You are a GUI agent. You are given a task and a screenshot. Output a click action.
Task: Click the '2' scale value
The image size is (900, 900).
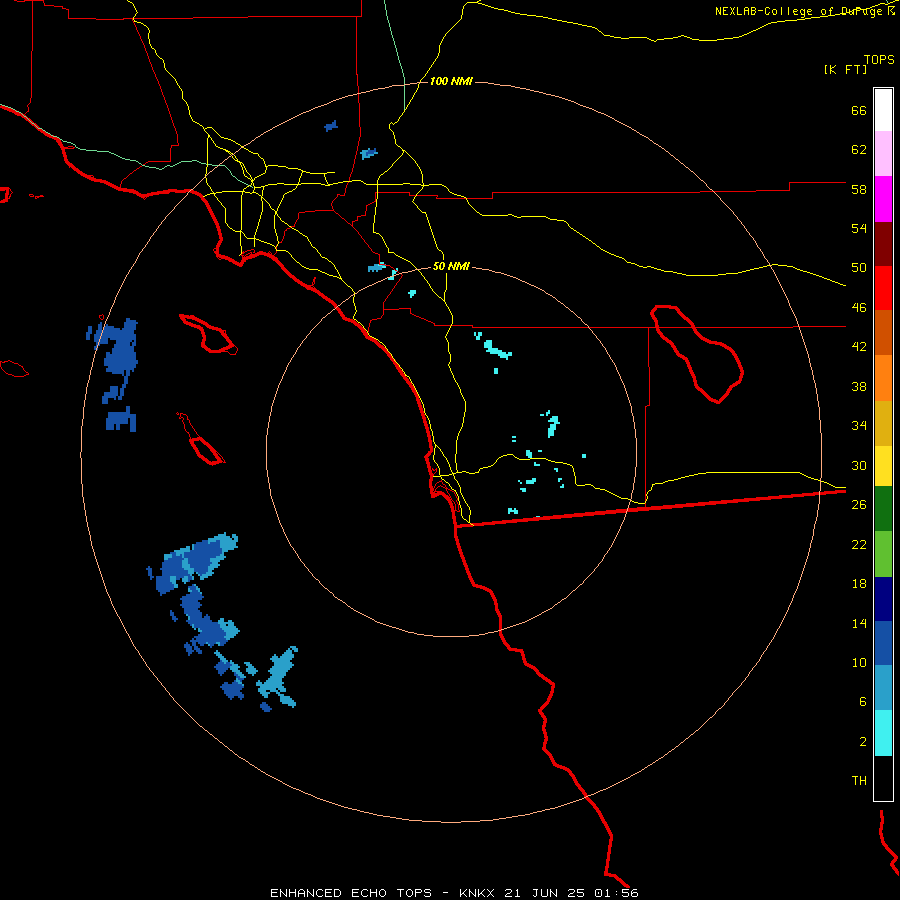point(863,742)
